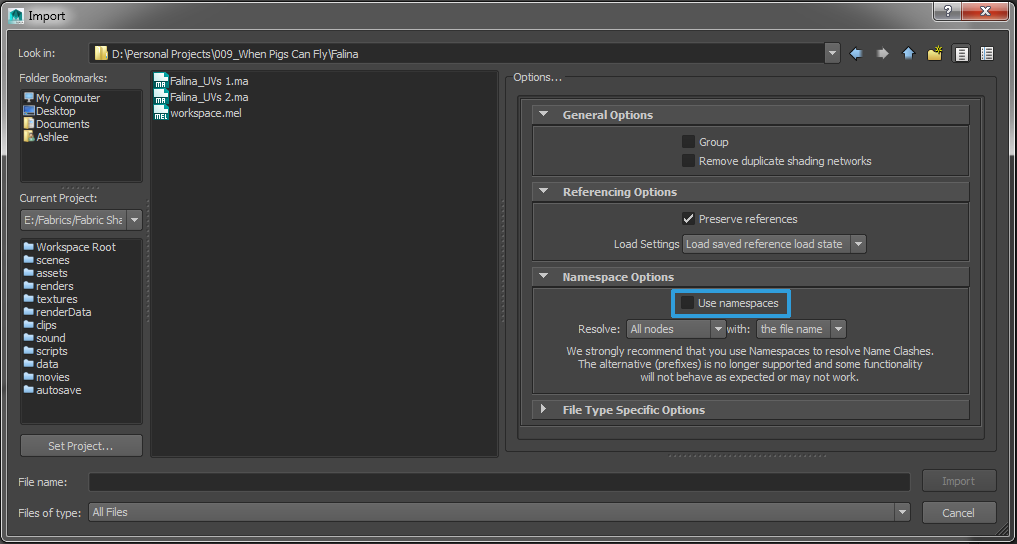Open the assets project folder
The height and width of the screenshot is (544, 1017).
pyautogui.click(x=45, y=273)
